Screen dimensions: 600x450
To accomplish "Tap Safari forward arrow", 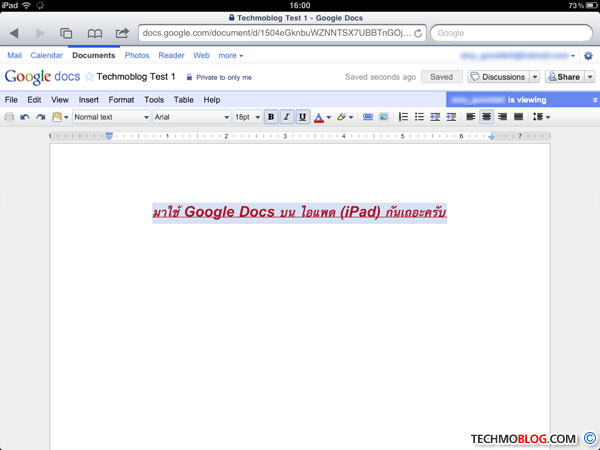I will click(40, 33).
